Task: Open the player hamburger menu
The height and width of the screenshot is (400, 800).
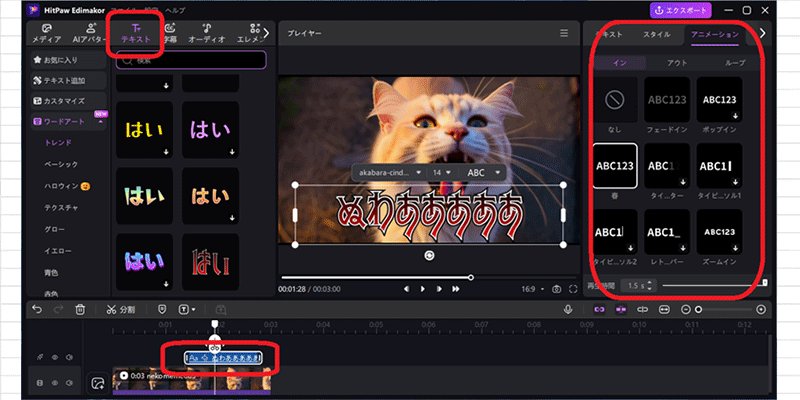Action: [x=564, y=33]
